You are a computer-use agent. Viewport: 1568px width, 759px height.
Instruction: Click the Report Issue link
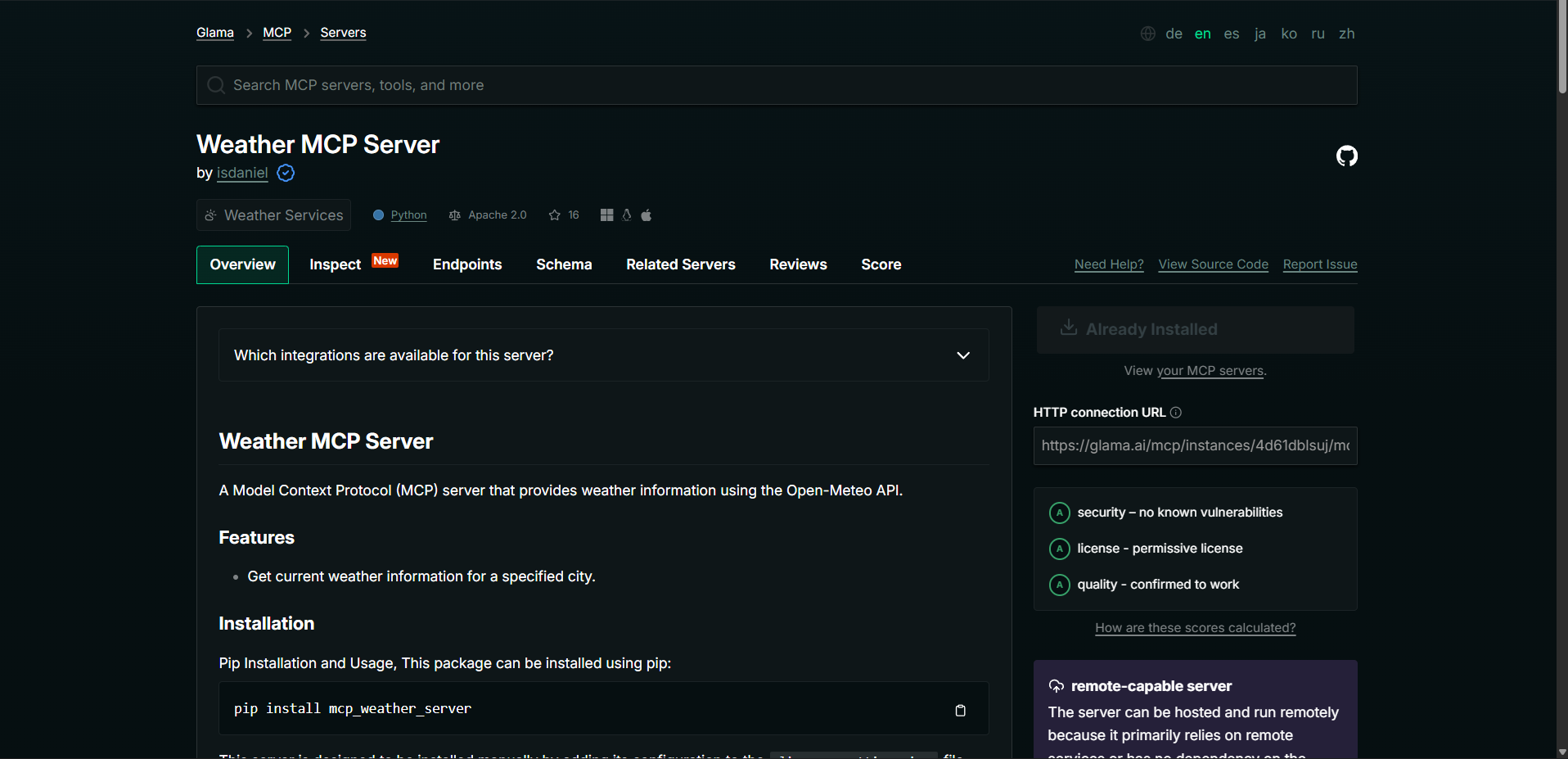point(1319,264)
